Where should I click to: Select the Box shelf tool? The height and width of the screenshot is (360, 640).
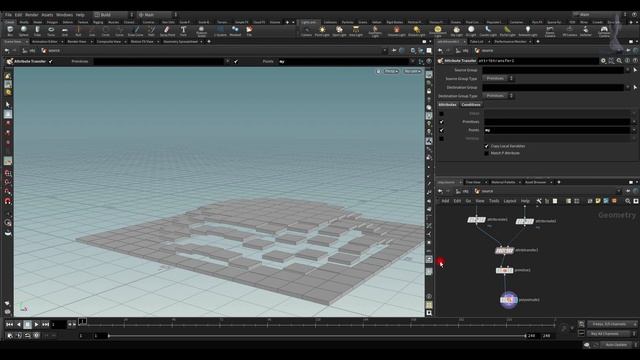pos(10,31)
